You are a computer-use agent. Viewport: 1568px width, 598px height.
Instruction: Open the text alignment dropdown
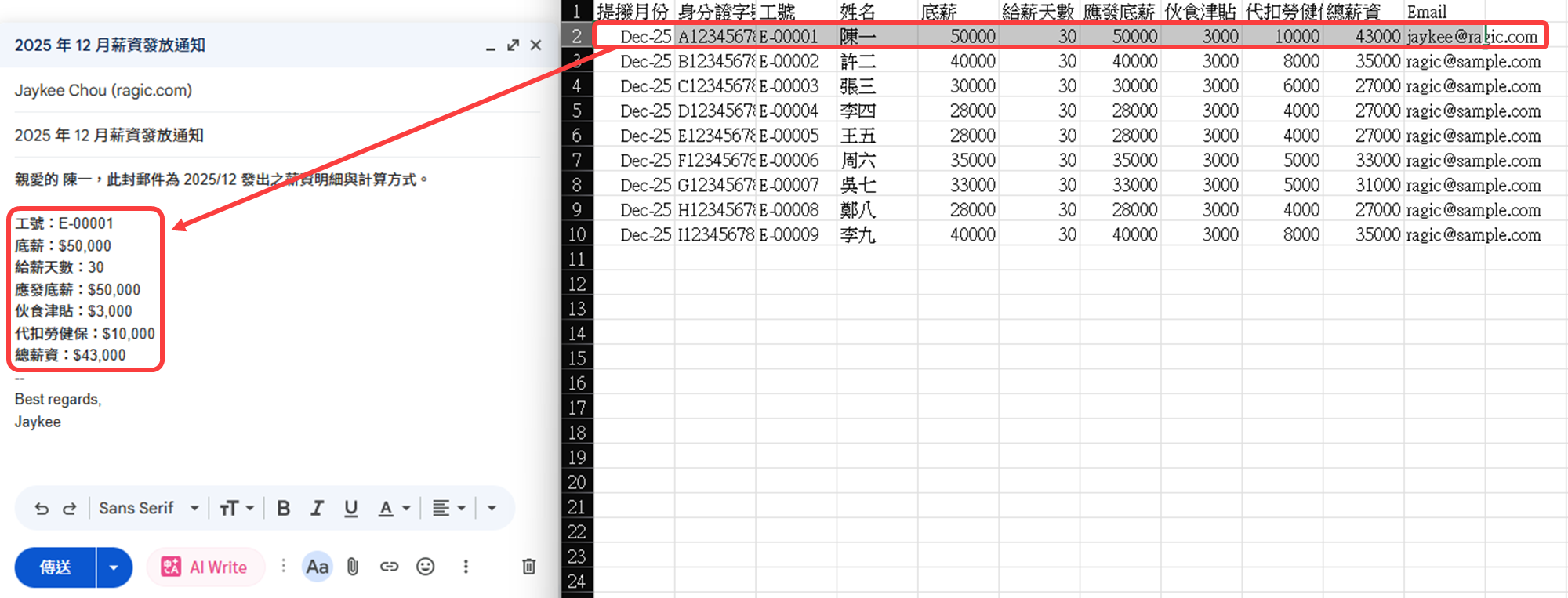pos(449,509)
